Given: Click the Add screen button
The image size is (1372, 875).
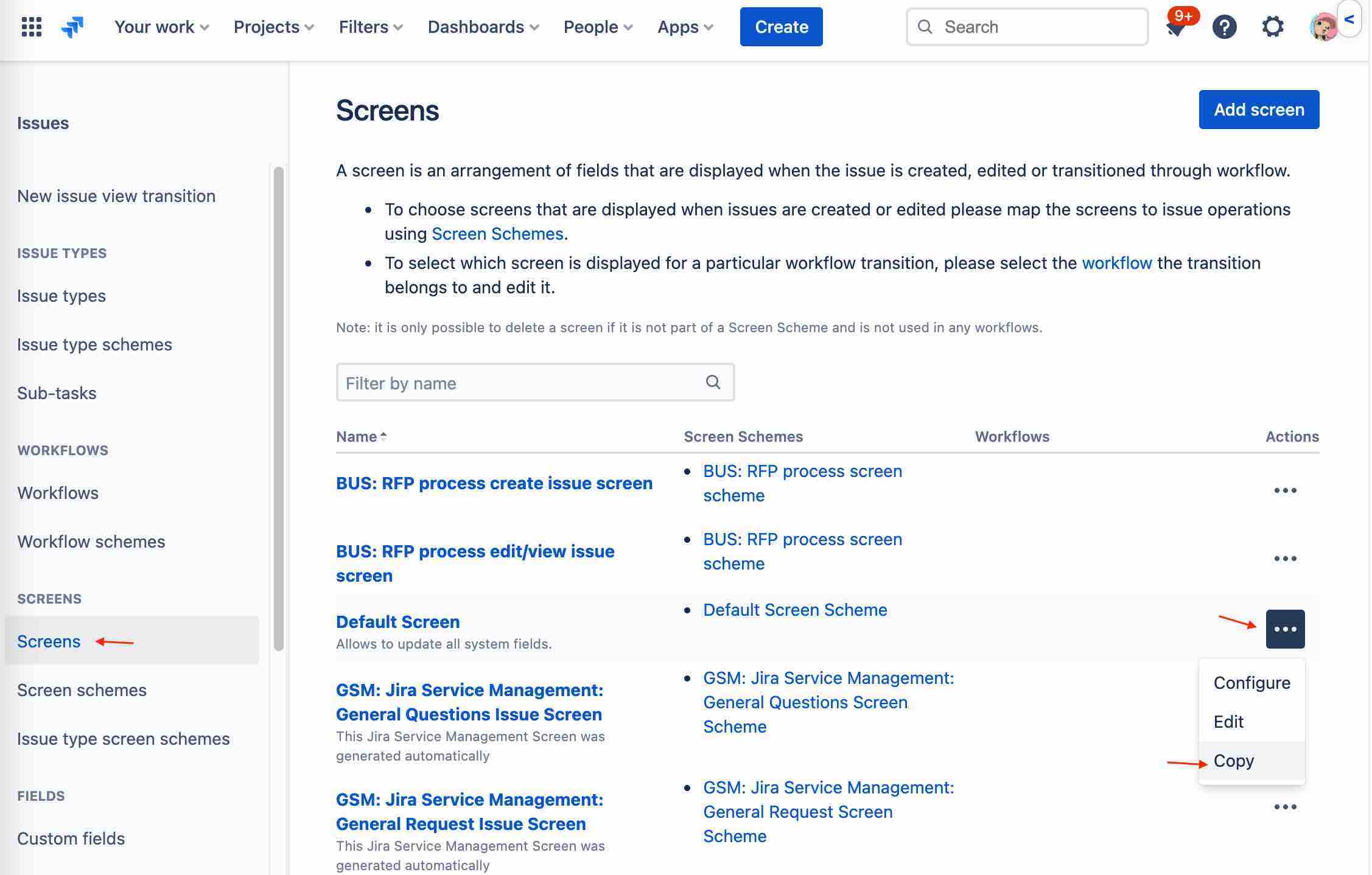Looking at the screenshot, I should (1259, 110).
